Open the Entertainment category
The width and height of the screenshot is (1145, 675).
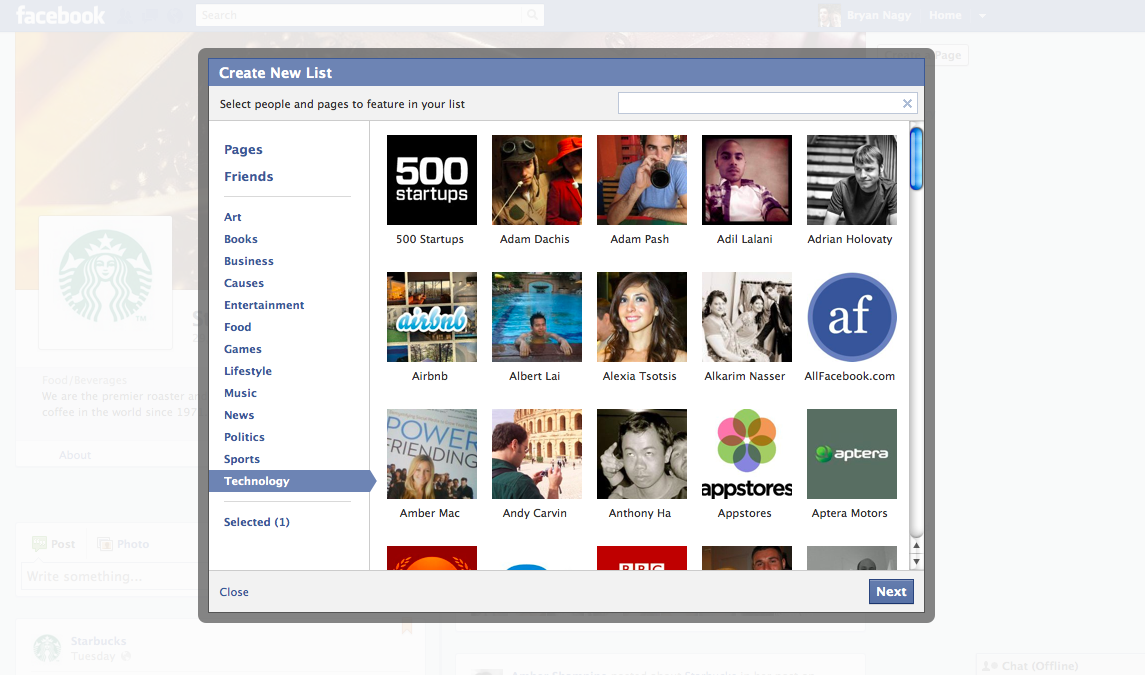[x=264, y=305]
